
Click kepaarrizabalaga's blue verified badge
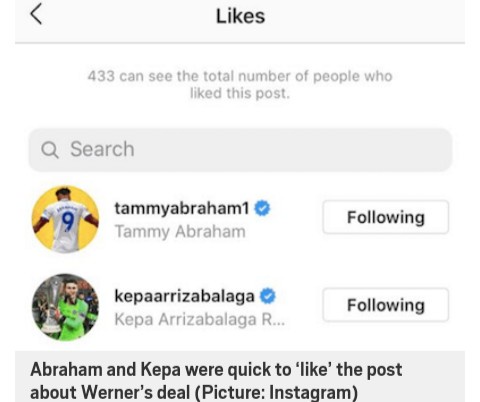[x=267, y=296]
